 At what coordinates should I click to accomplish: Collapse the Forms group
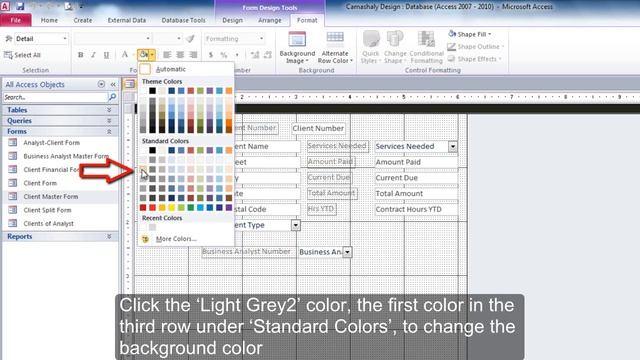[109, 131]
